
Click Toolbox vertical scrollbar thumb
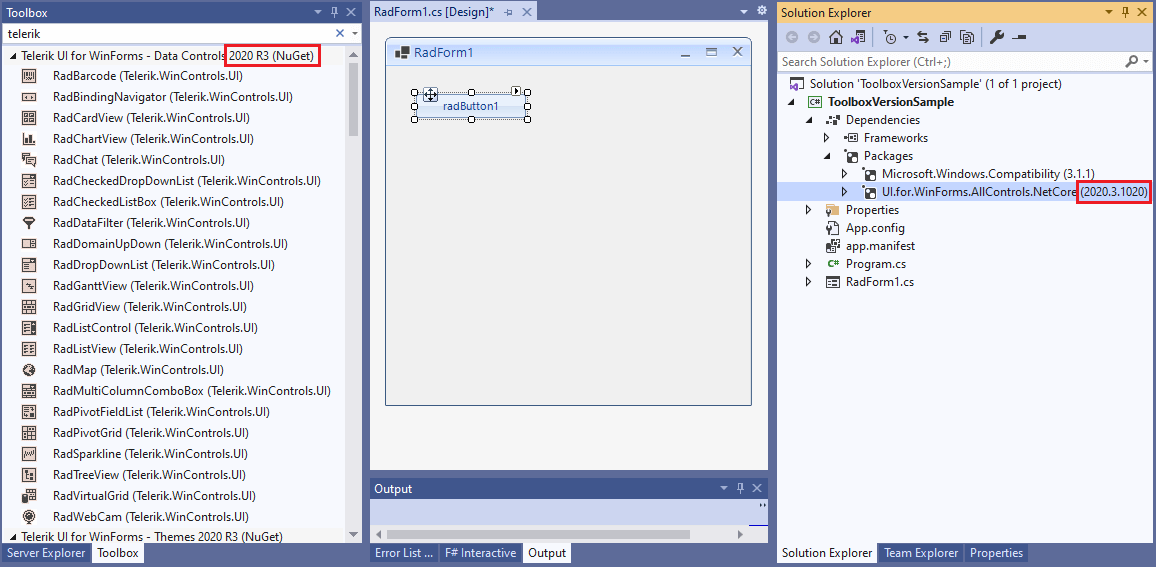pyautogui.click(x=353, y=100)
